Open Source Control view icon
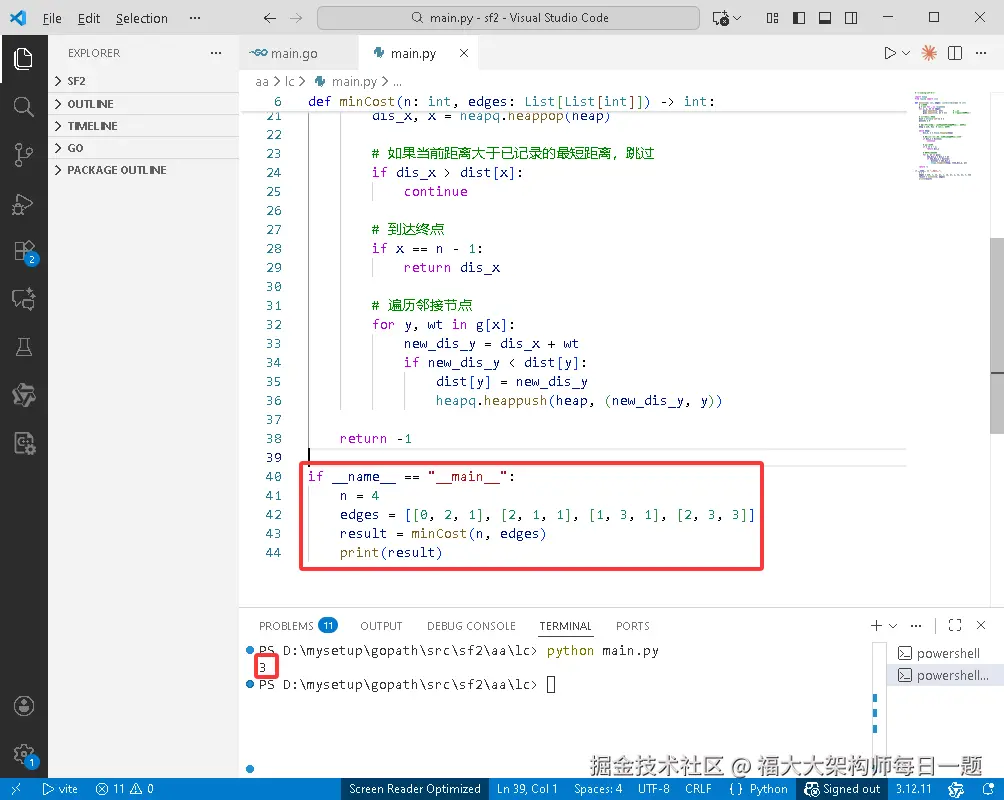The width and height of the screenshot is (1004, 800). pyautogui.click(x=24, y=154)
